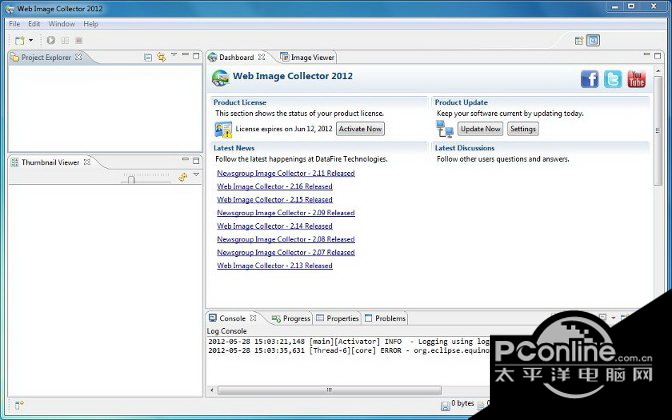Click the Update Now button

click(x=480, y=129)
